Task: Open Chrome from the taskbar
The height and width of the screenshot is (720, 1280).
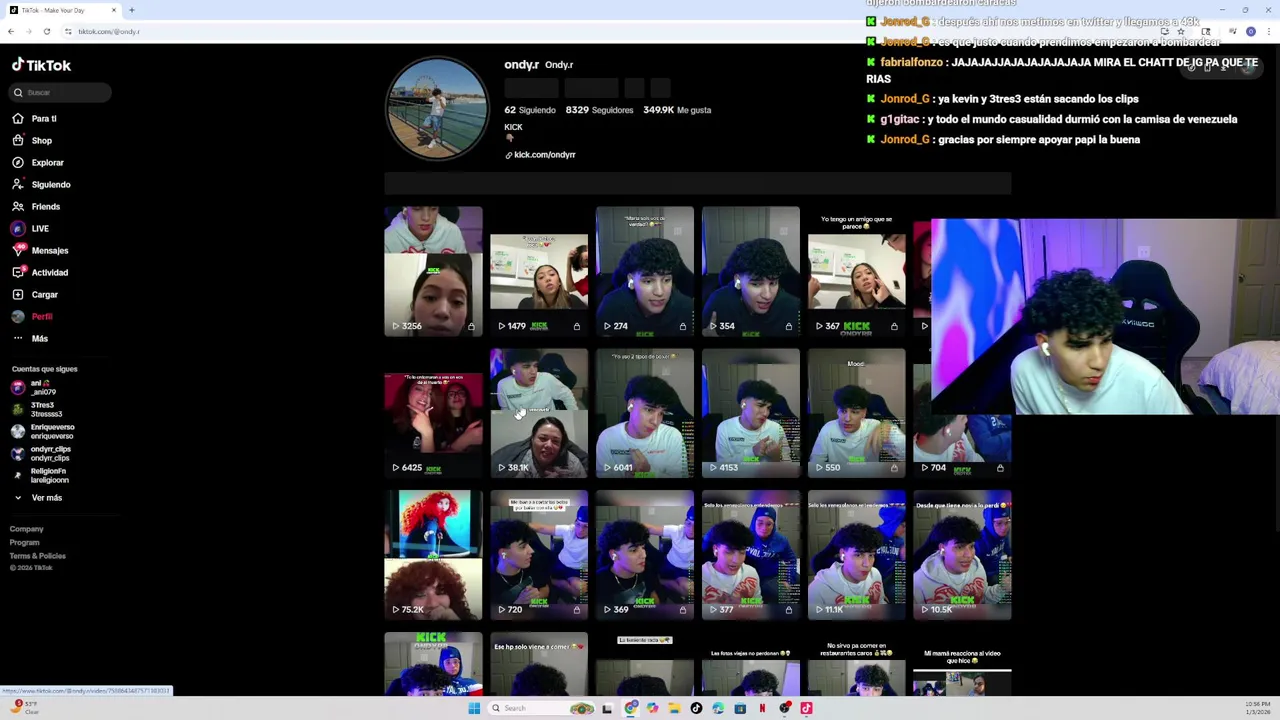Action: click(630, 708)
